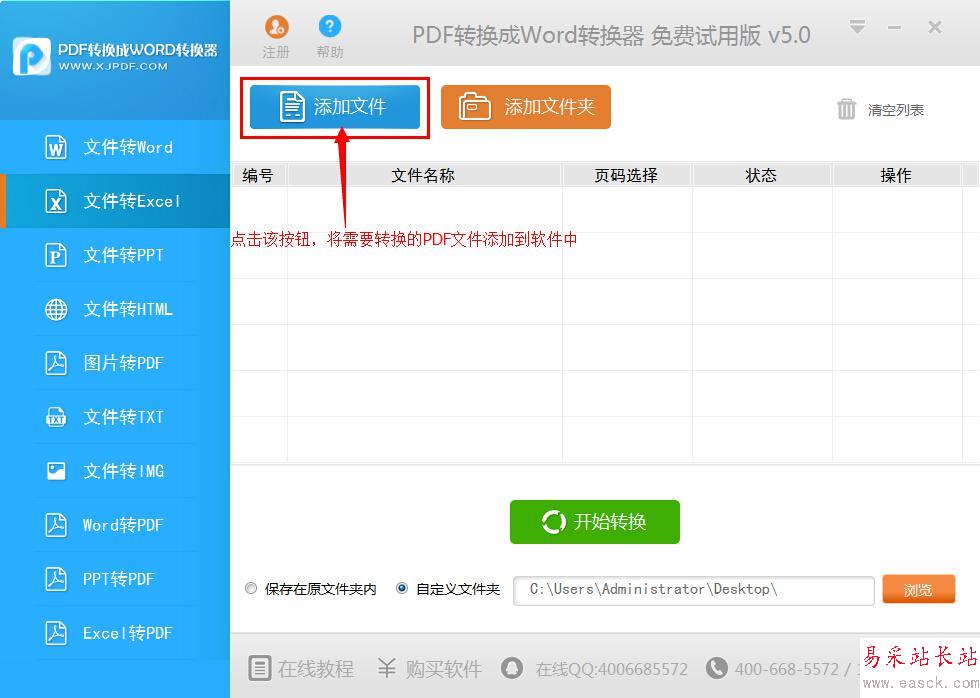Click the 状态 column header
Screen dimensions: 980x698
coord(762,176)
